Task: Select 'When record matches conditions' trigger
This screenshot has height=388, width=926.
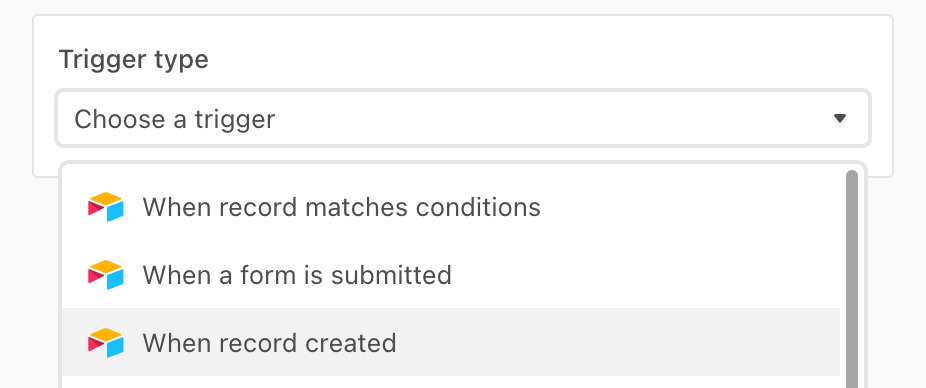Action: click(451, 207)
